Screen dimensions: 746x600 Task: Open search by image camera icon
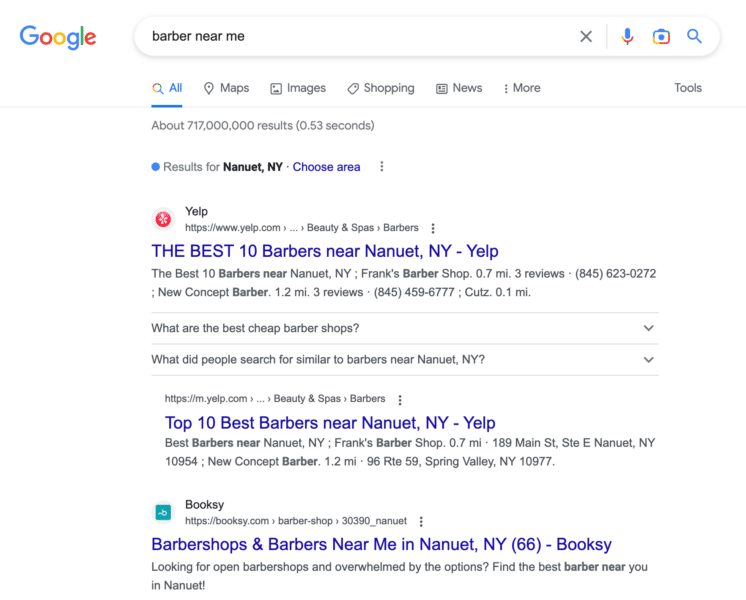click(x=661, y=37)
